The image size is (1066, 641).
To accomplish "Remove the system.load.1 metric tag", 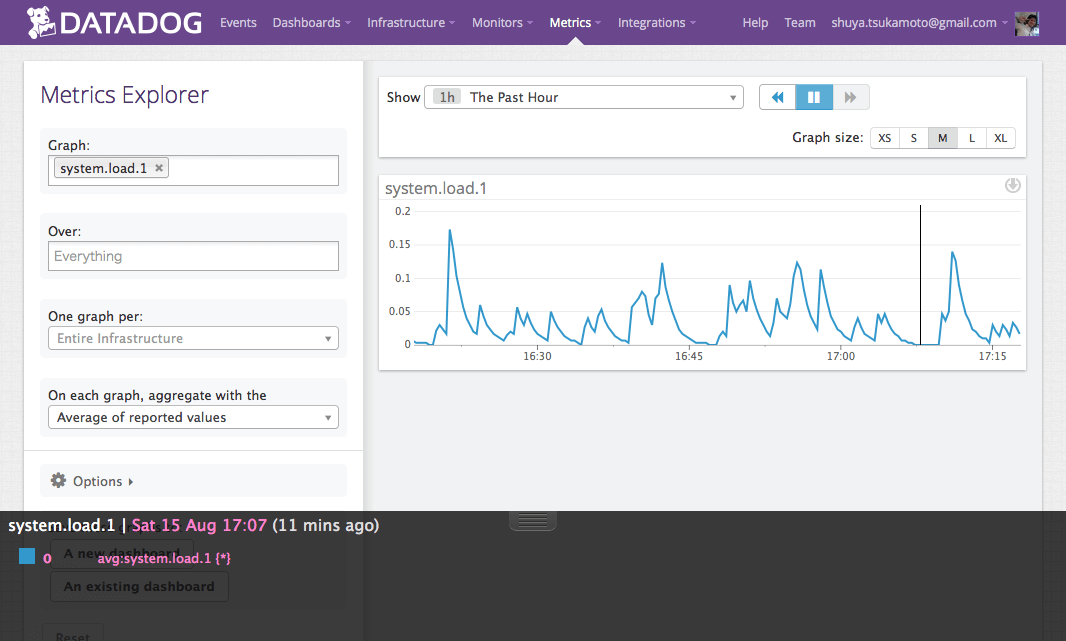I will pyautogui.click(x=159, y=168).
